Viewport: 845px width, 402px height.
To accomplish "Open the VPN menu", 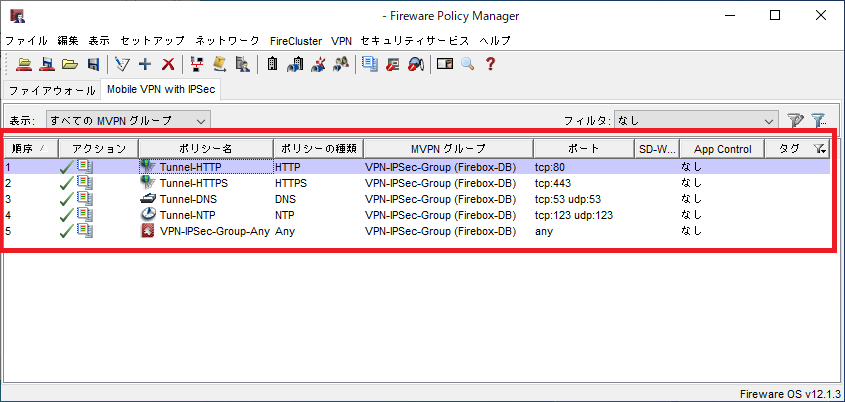I will tap(342, 41).
